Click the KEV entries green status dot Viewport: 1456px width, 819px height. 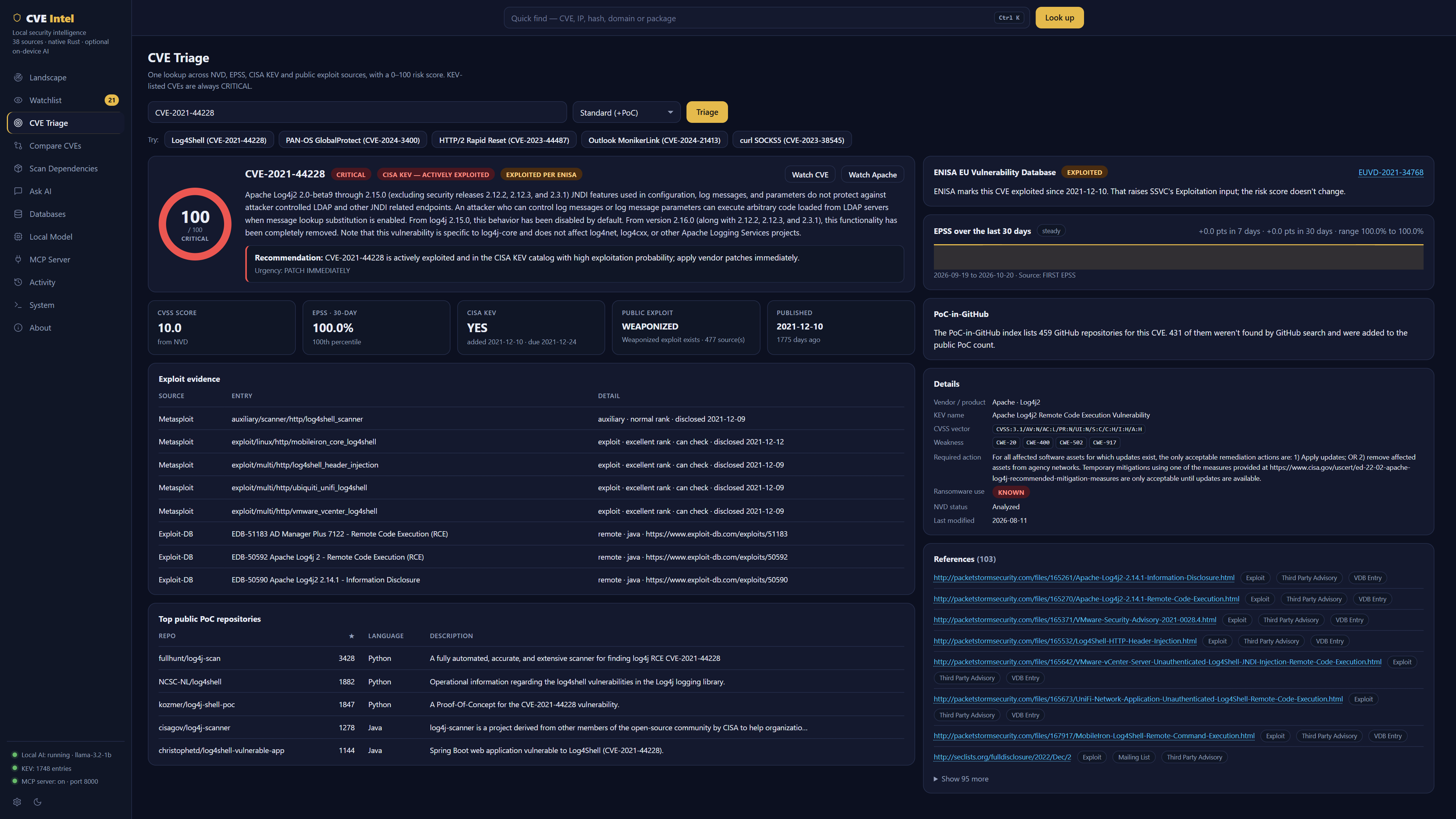pos(15,768)
